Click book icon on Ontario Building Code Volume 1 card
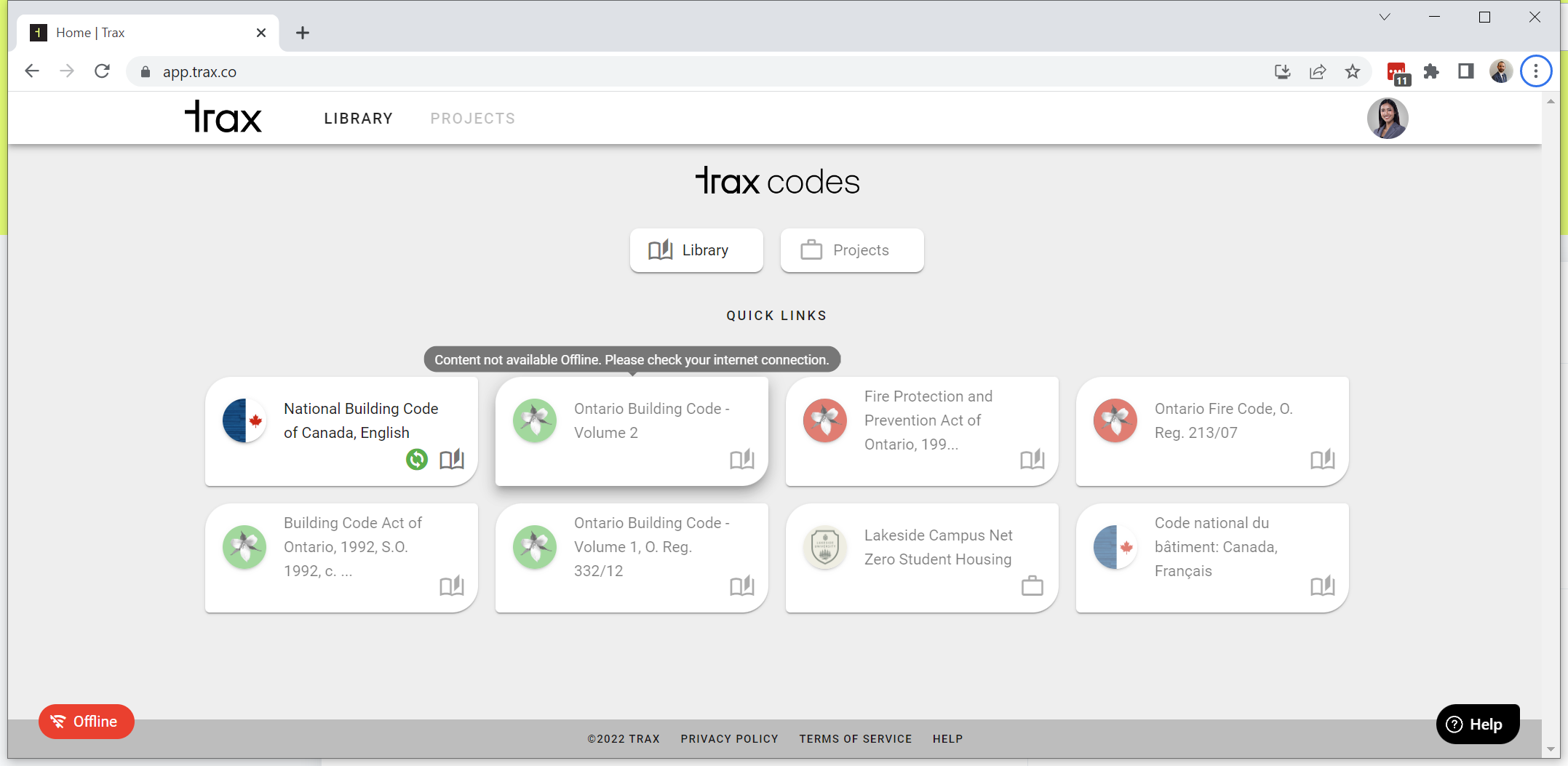The image size is (1568, 766). click(x=742, y=586)
